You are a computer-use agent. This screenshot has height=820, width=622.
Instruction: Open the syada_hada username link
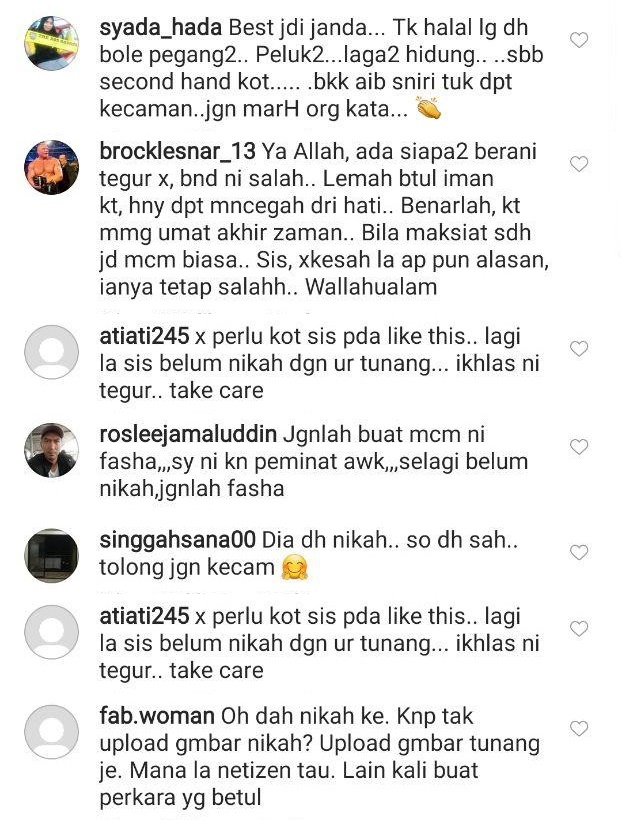(x=161, y=28)
